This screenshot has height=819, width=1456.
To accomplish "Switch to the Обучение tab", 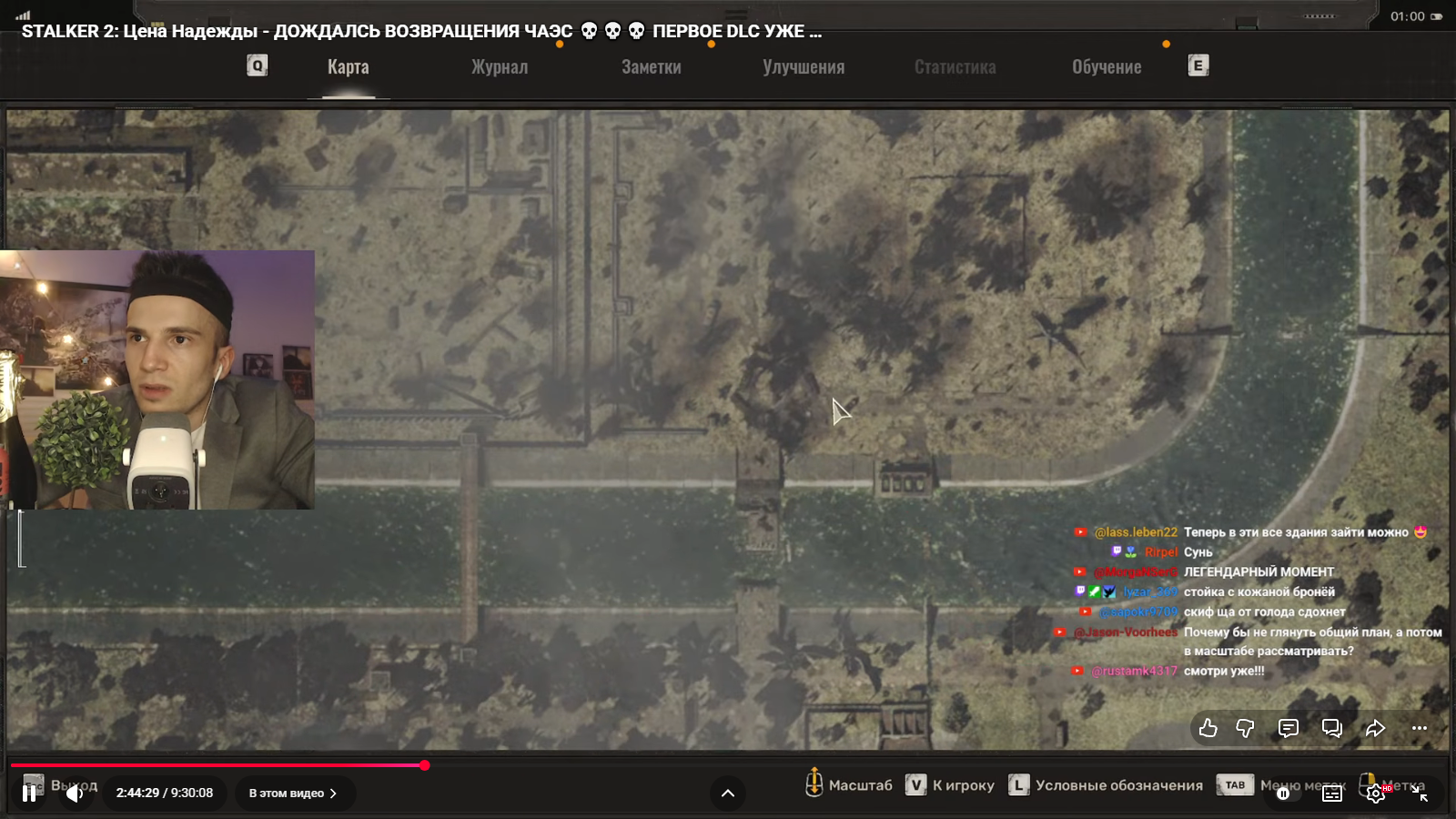I will point(1107,67).
